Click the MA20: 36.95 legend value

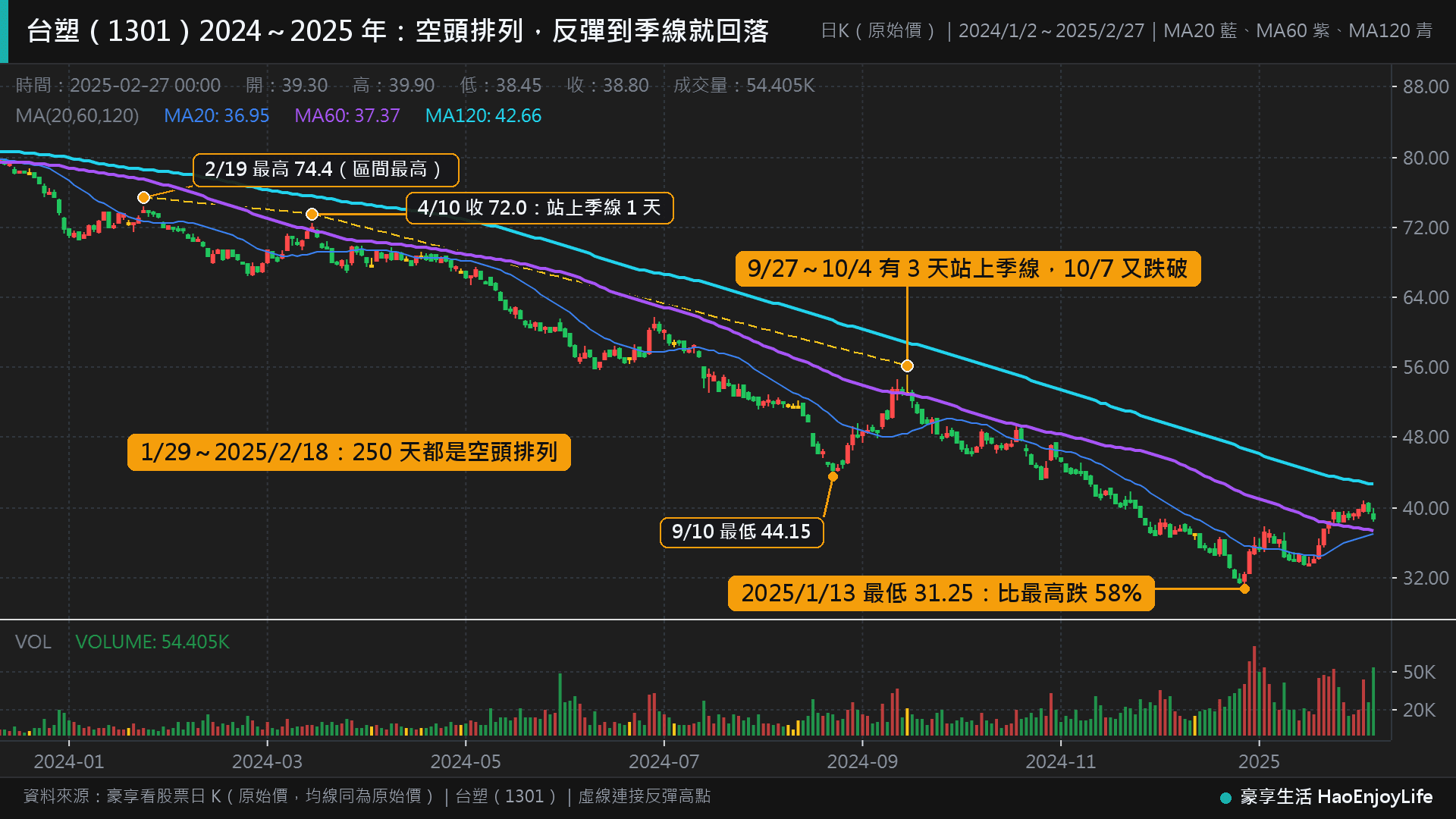click(x=217, y=116)
